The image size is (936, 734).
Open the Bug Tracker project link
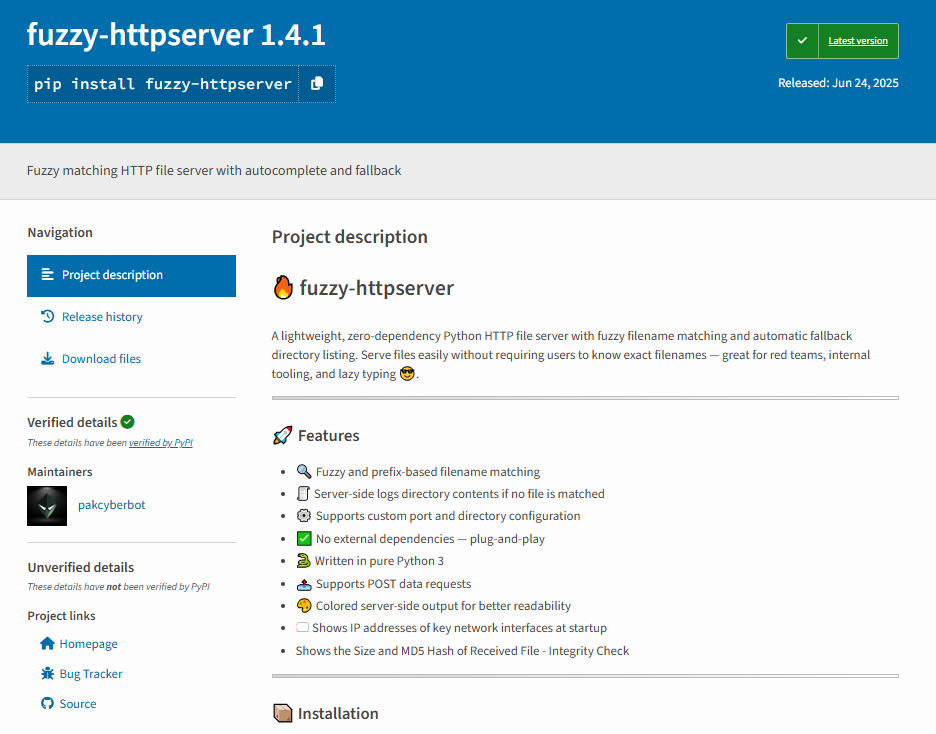[x=91, y=674]
